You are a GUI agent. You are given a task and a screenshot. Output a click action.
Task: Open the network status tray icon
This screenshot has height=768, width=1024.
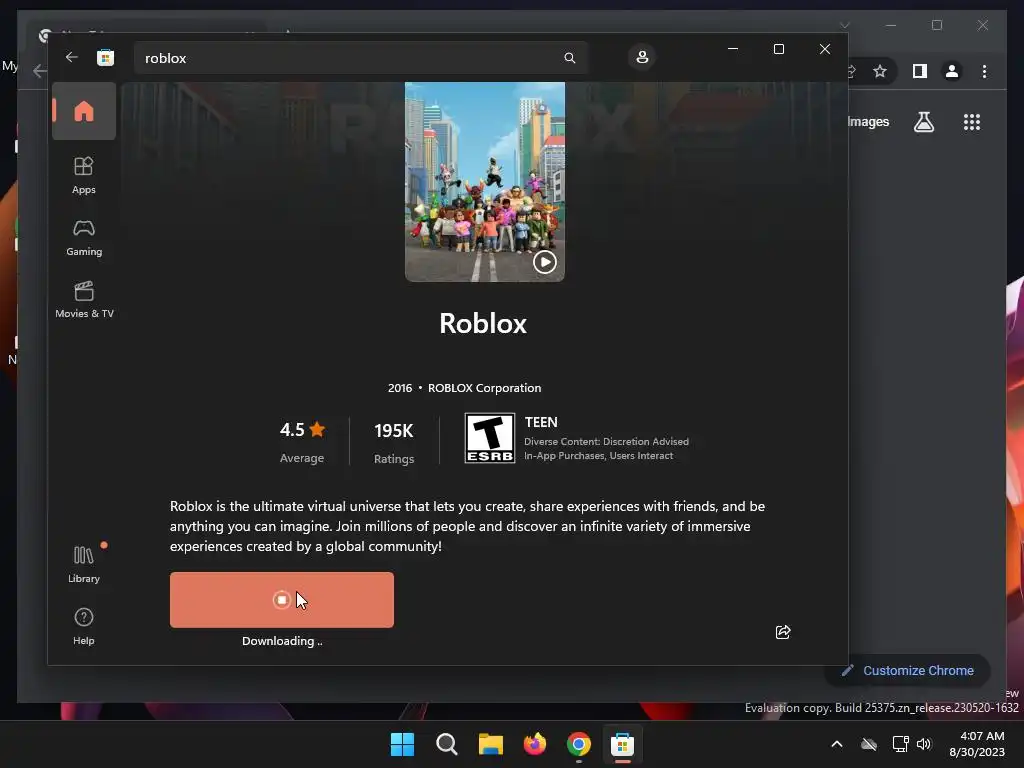901,744
